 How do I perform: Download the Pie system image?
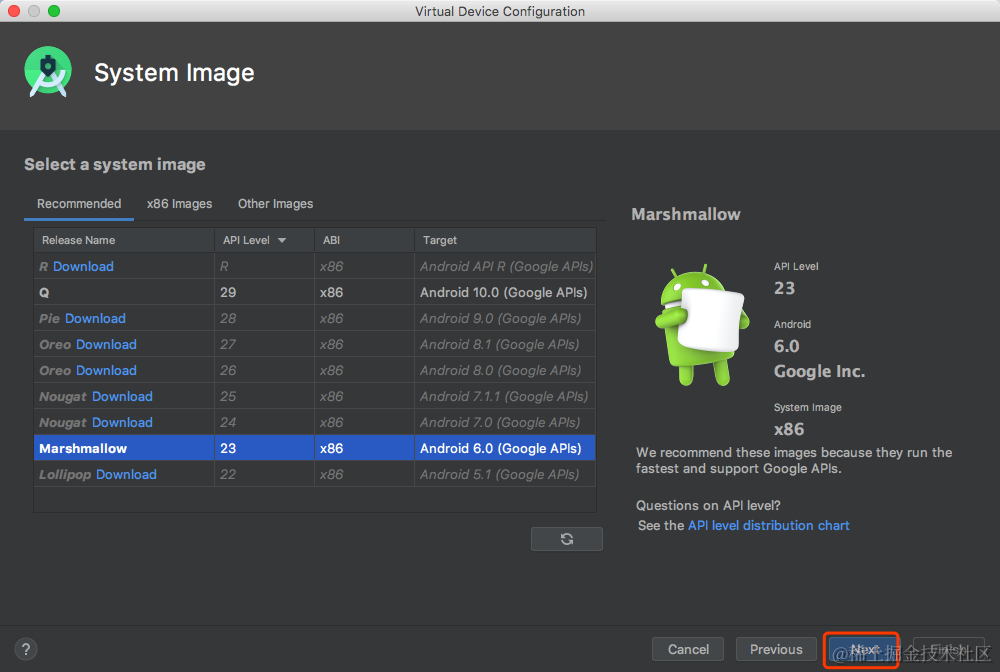95,318
